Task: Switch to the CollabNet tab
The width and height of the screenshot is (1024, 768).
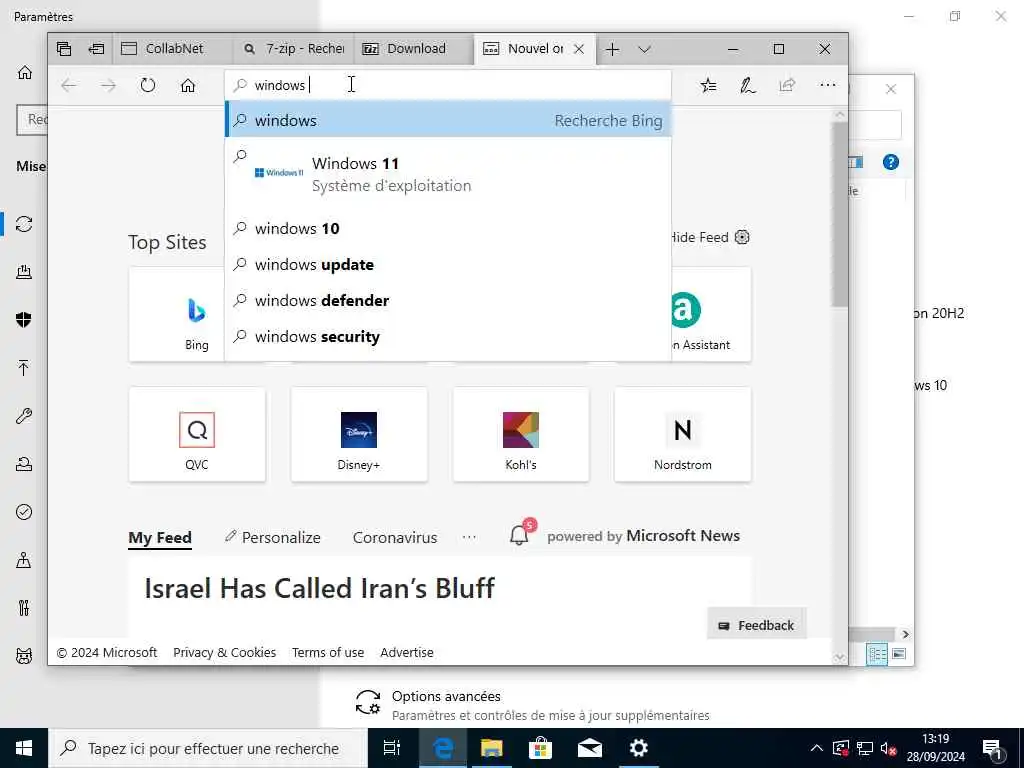Action: [172, 48]
